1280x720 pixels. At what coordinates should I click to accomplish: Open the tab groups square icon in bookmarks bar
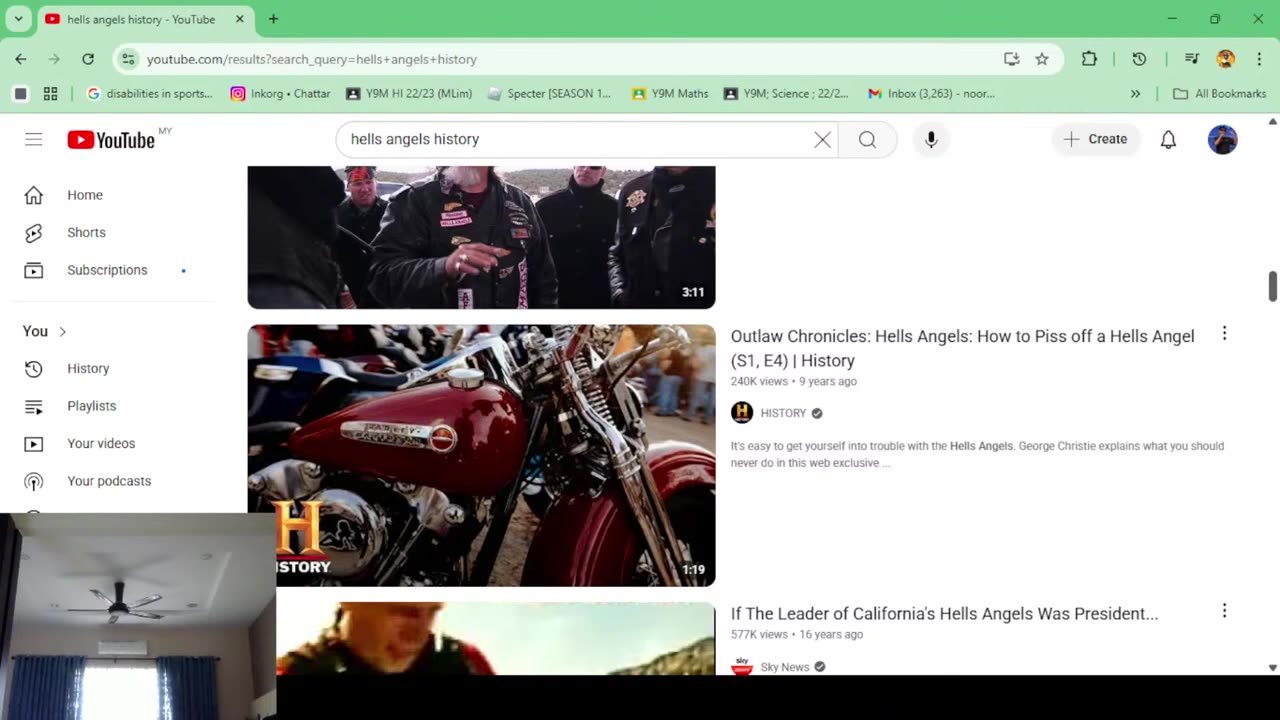20,94
